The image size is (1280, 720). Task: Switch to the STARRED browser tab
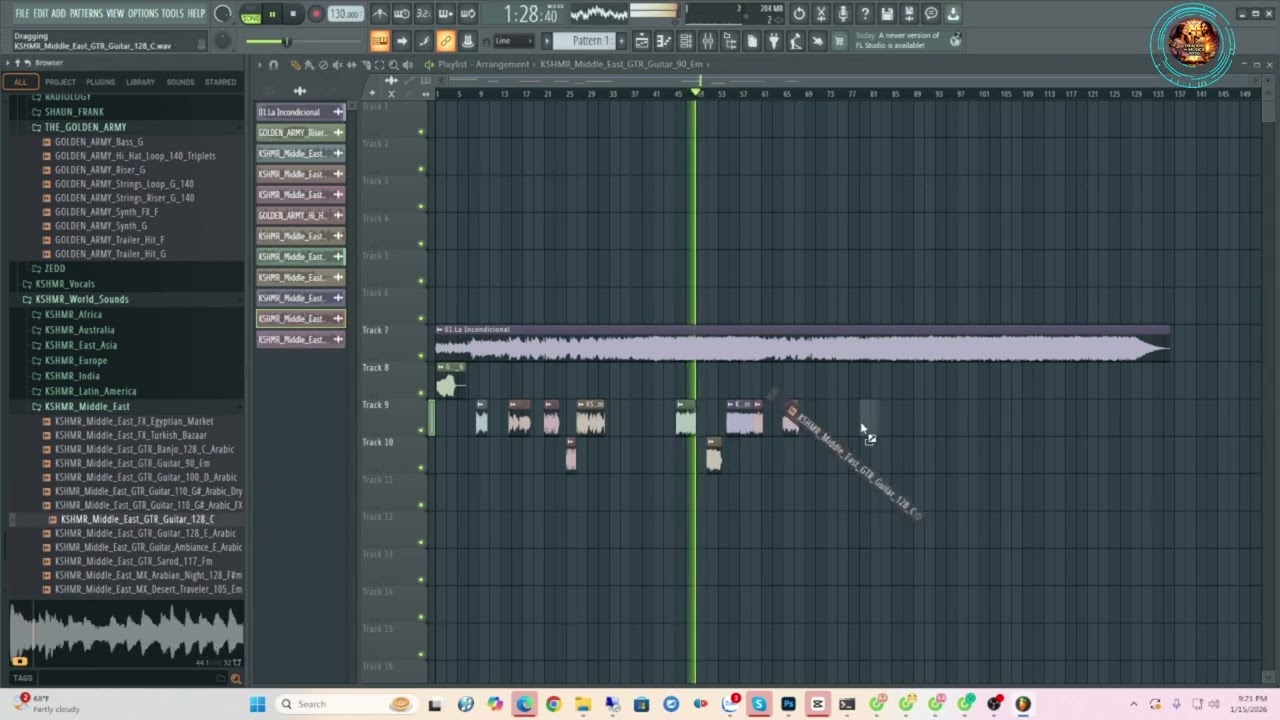tap(220, 82)
